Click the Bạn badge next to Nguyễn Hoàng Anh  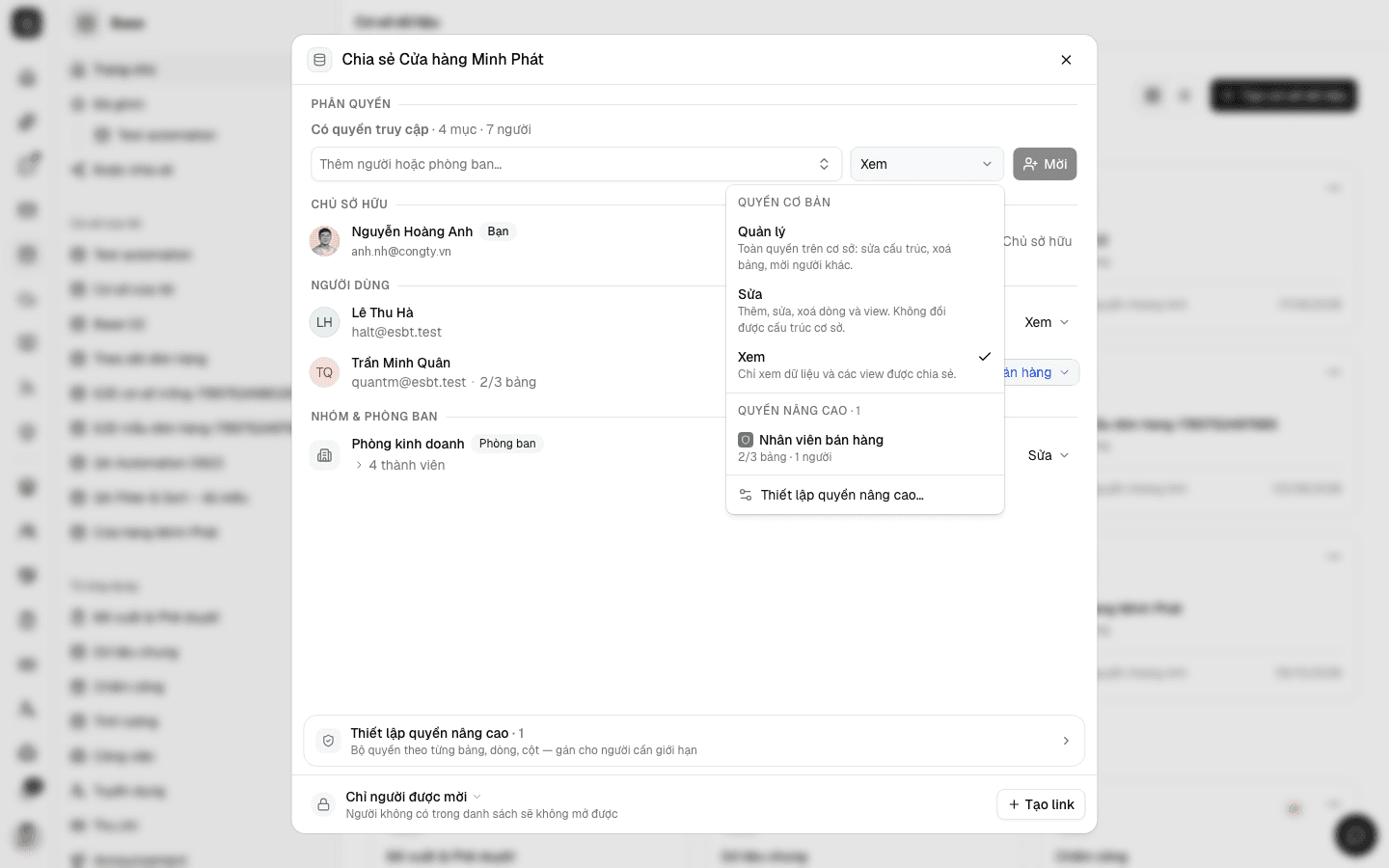498,231
